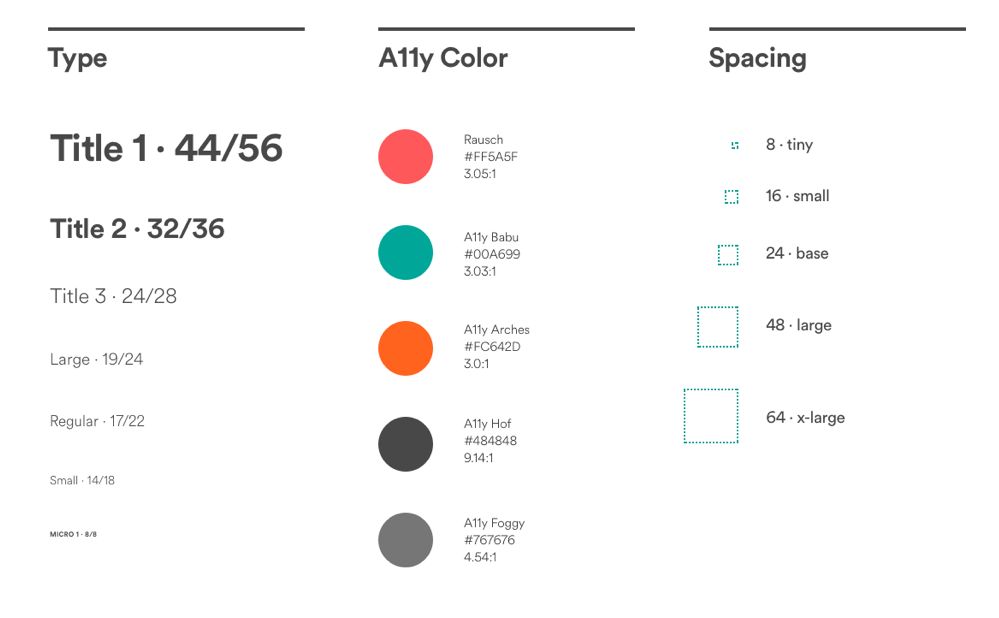Select the A11y Color section heading
Viewport: 999px width, 618px height.
[443, 58]
